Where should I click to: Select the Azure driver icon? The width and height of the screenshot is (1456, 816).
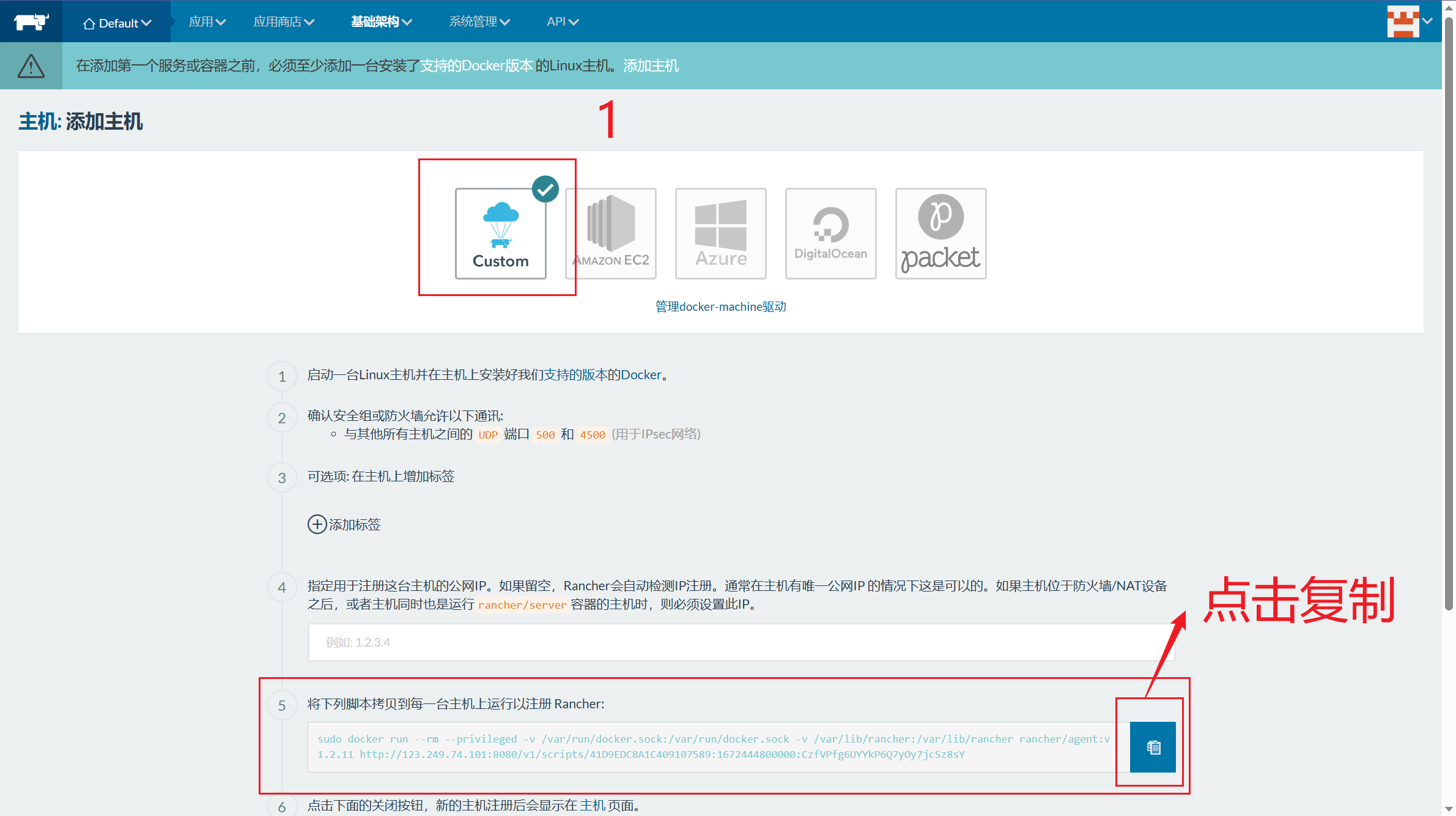720,233
